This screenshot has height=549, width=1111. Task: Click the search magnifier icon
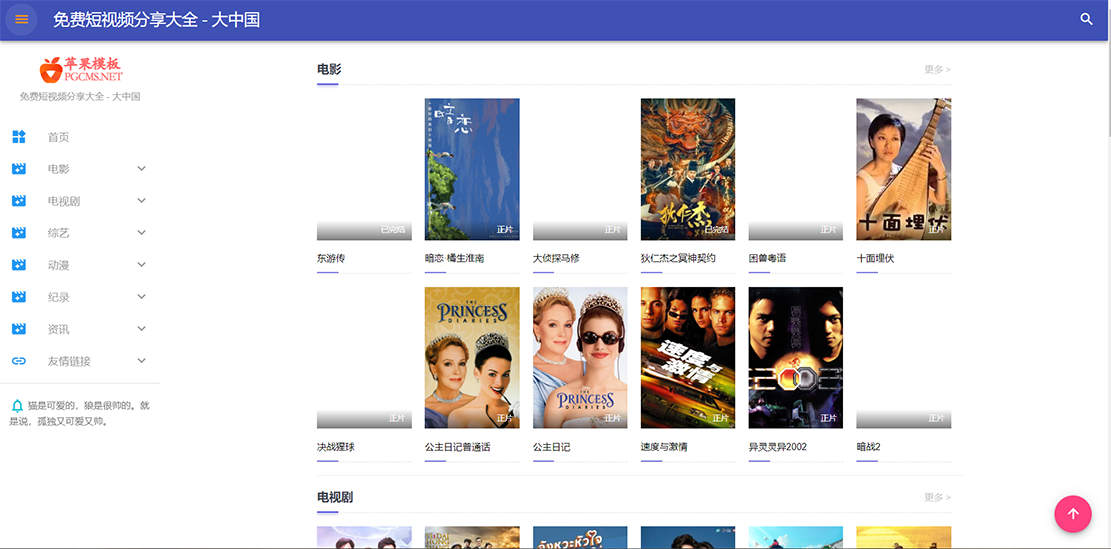click(x=1087, y=19)
